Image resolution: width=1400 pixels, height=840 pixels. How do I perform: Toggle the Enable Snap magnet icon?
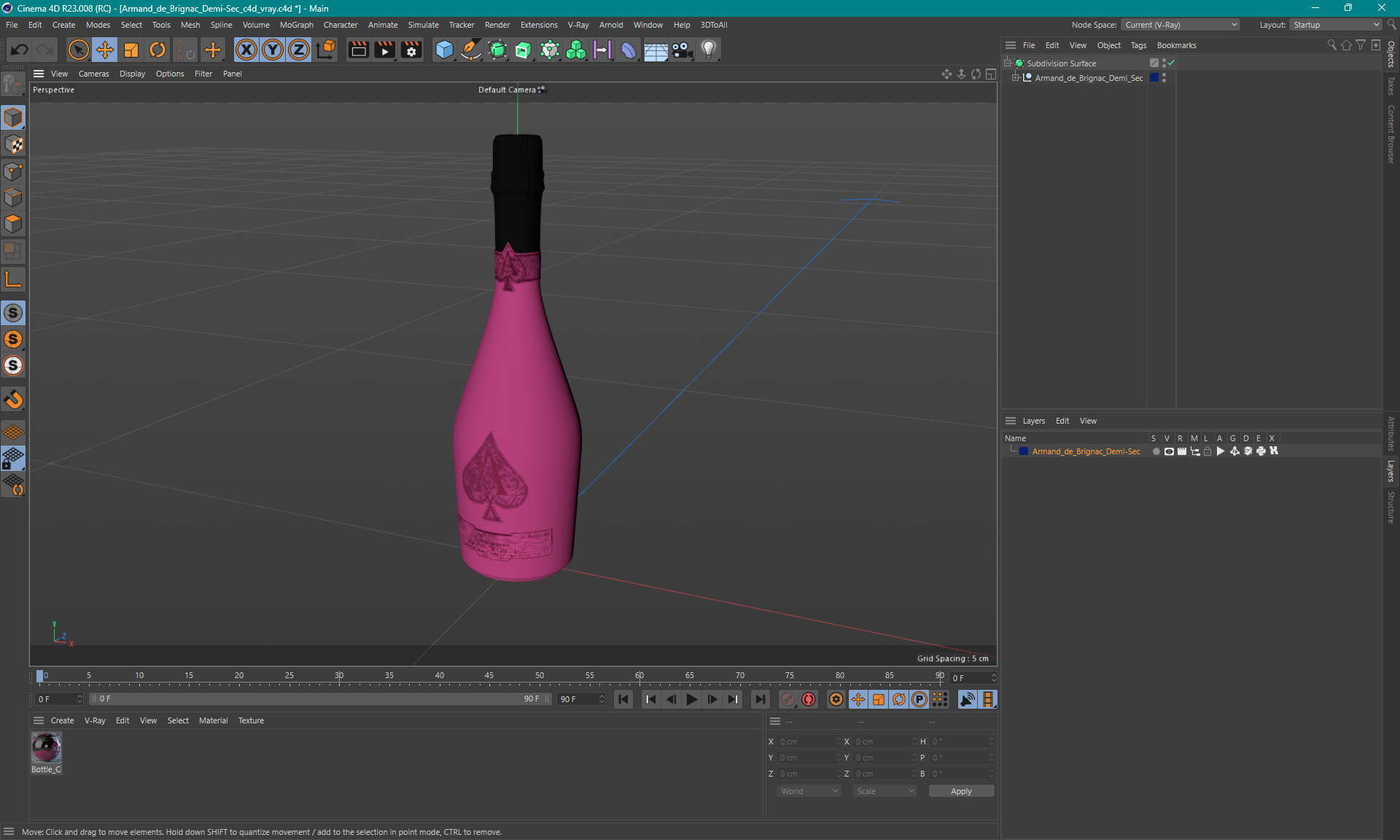pyautogui.click(x=13, y=400)
